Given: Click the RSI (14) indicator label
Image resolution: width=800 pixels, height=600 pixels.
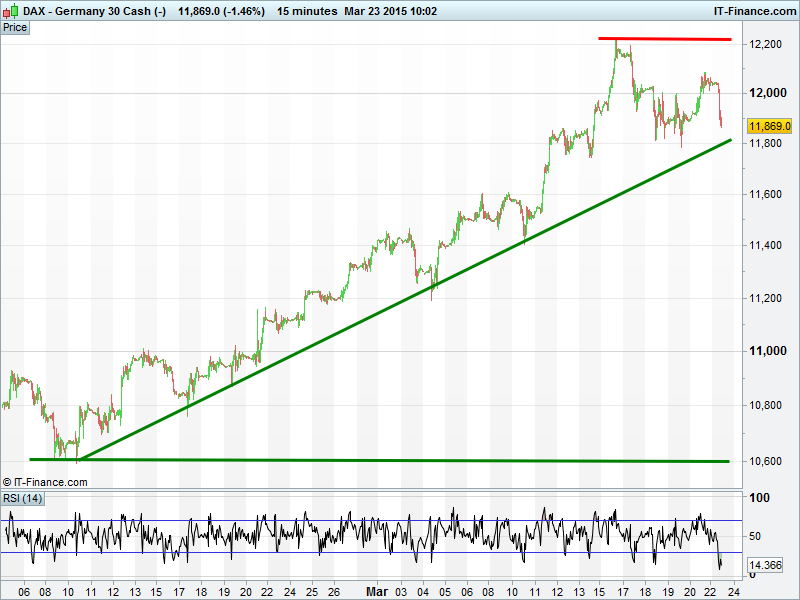Looking at the screenshot, I should pos(22,498).
